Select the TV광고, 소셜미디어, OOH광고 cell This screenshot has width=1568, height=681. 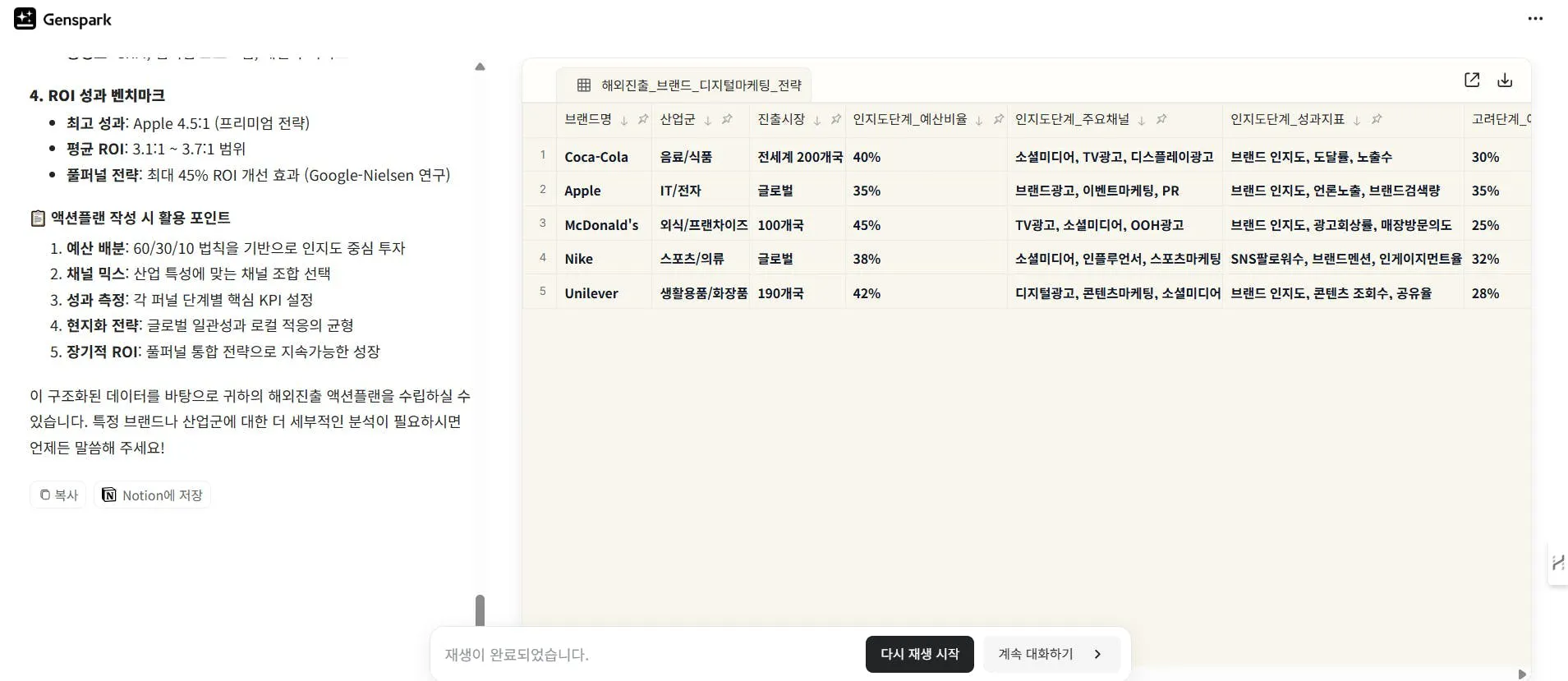pyautogui.click(x=1115, y=224)
